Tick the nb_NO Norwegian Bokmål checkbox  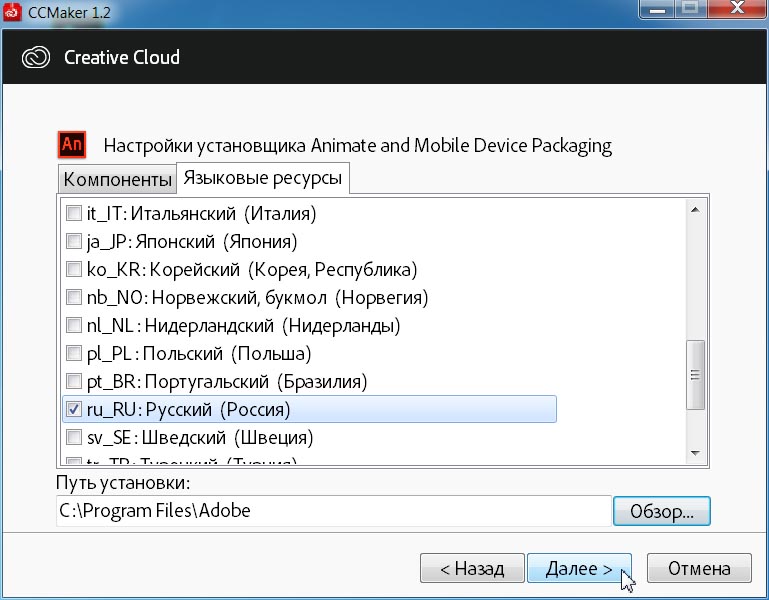74,297
